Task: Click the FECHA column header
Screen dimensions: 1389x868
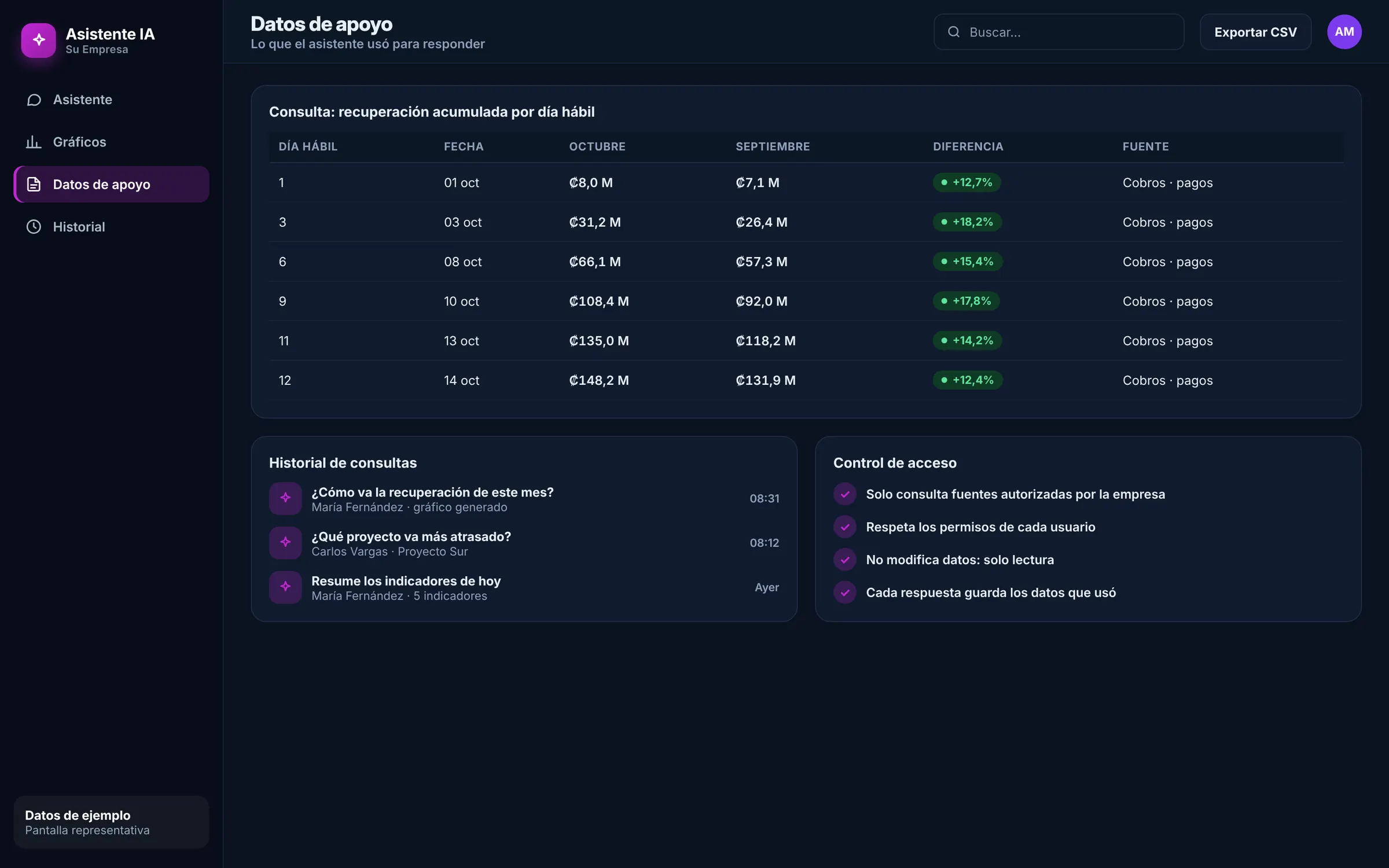Action: [464, 147]
